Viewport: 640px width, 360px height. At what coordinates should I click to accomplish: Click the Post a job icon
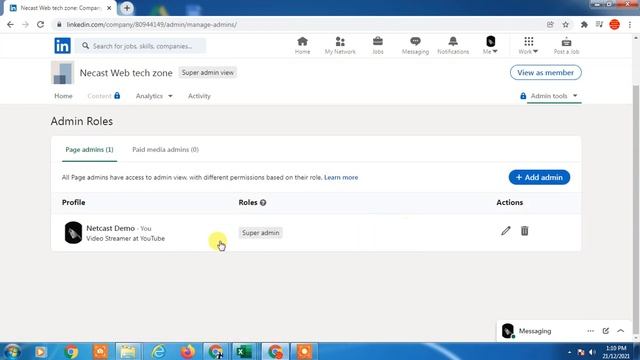[566, 45]
